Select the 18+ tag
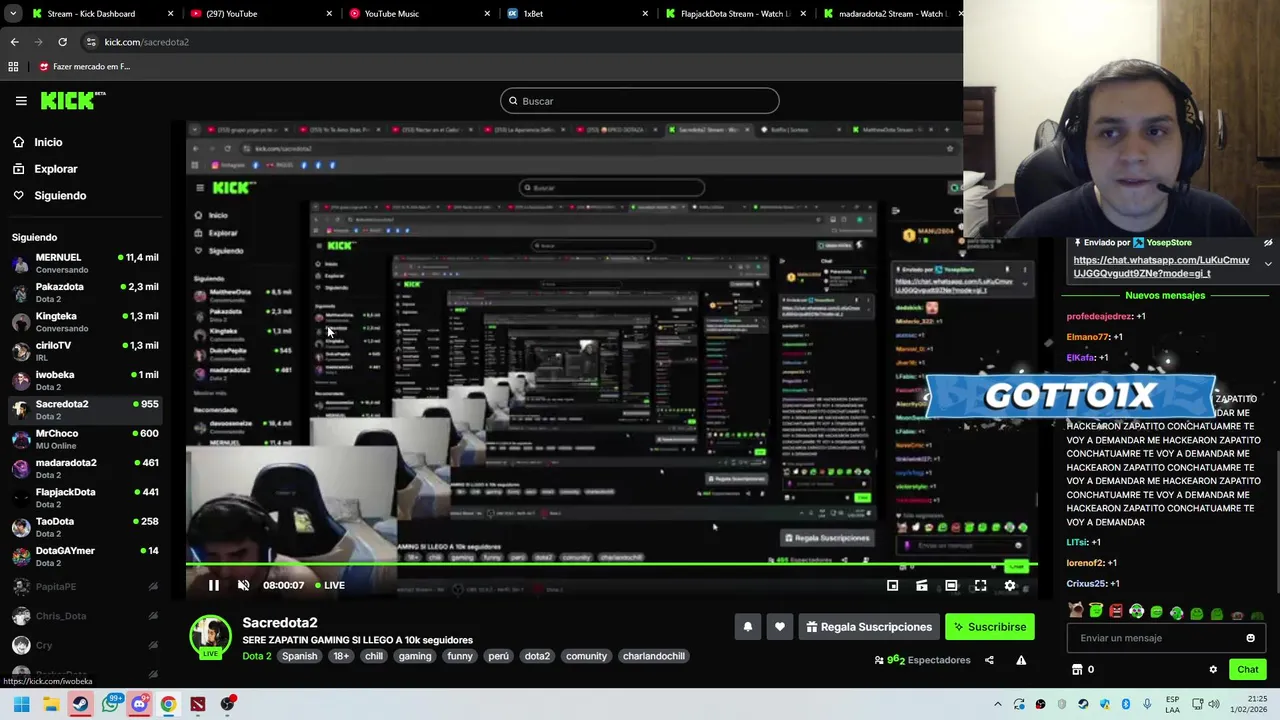 coord(341,657)
